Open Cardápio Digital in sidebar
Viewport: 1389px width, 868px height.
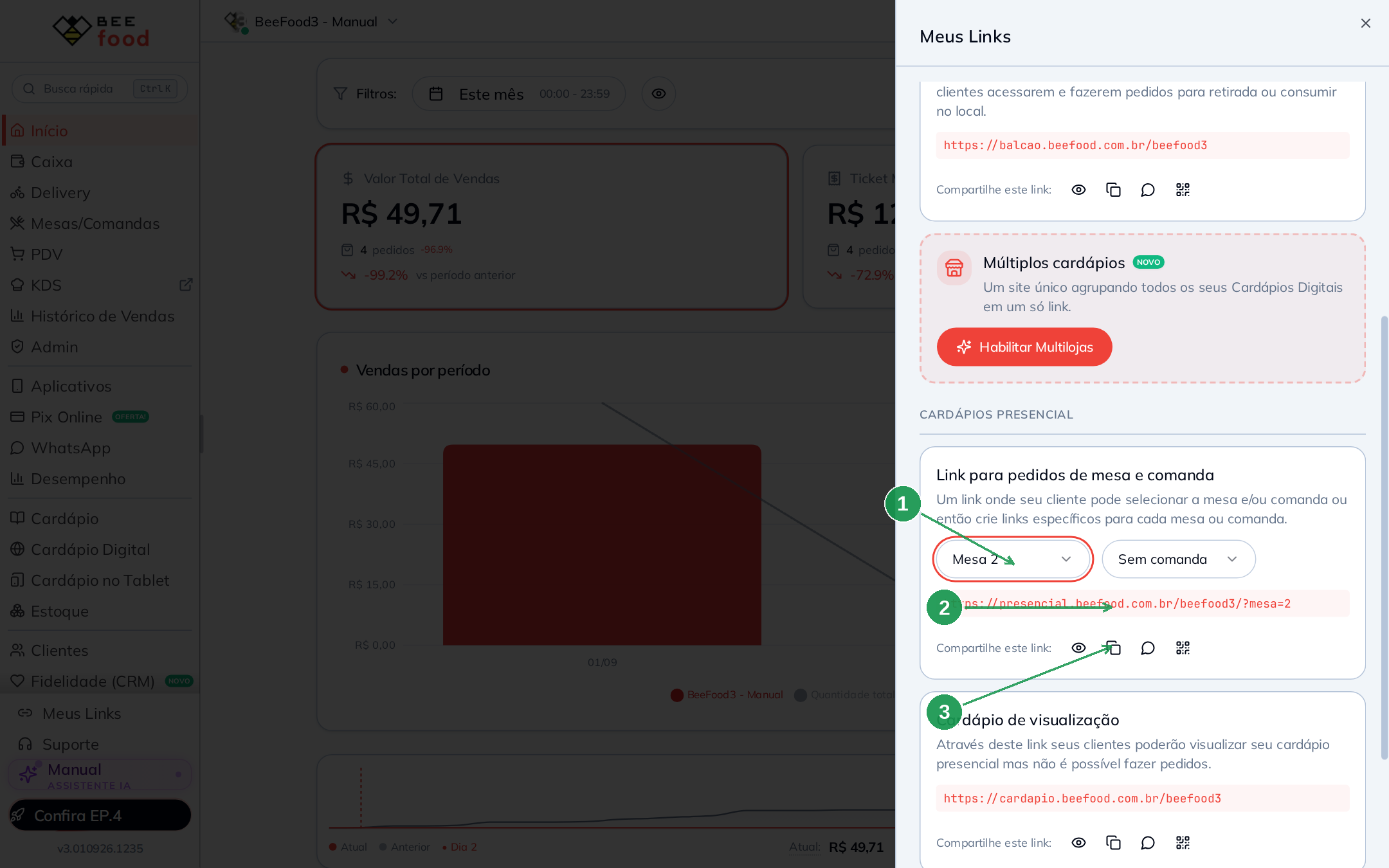coord(100,549)
